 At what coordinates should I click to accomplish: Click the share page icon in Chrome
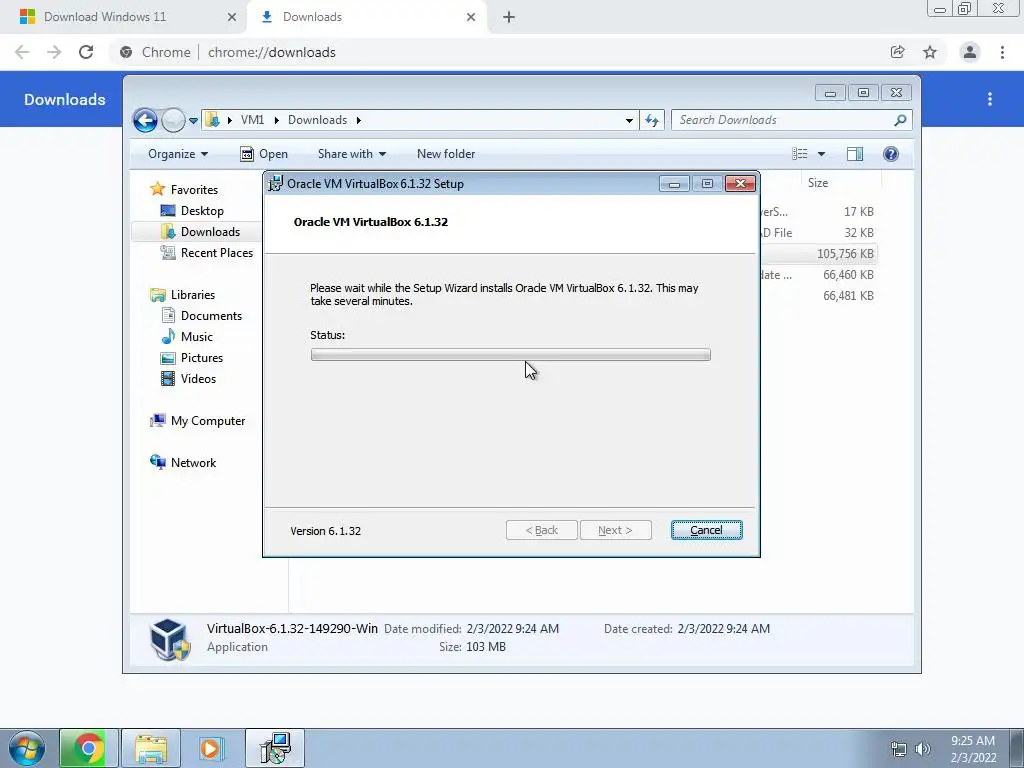click(898, 52)
